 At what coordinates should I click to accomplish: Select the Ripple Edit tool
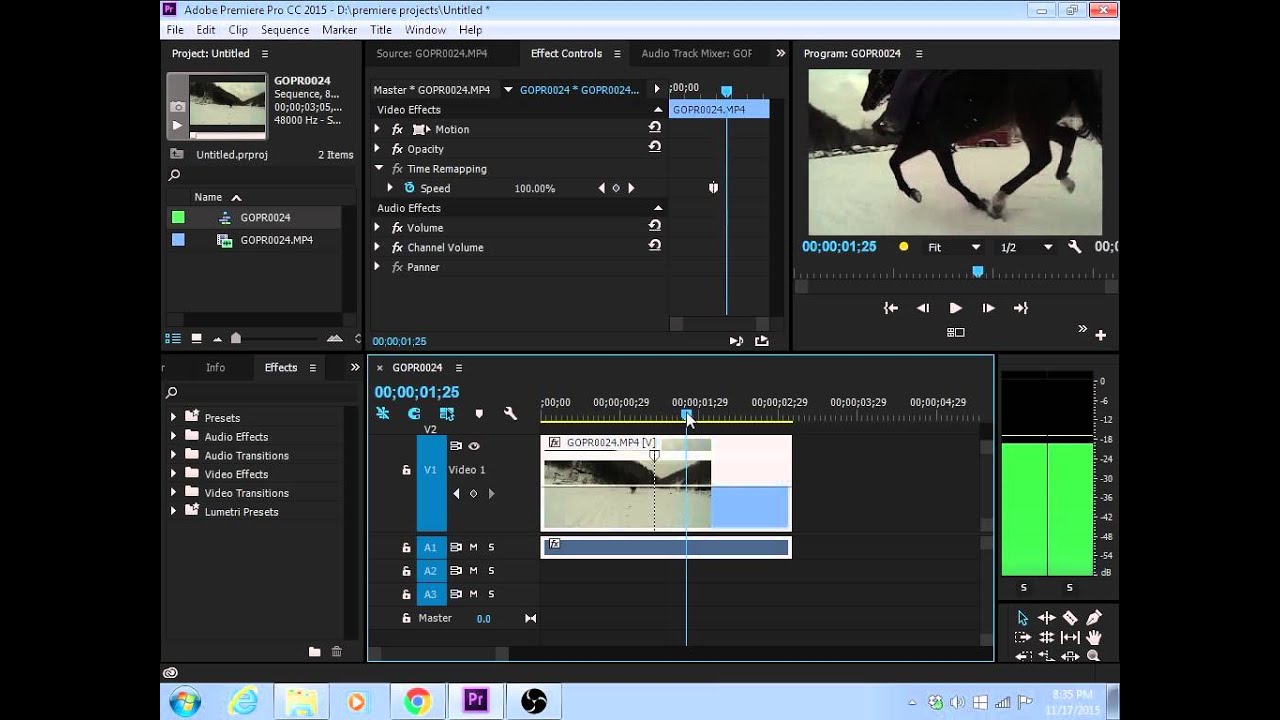coord(1046,618)
